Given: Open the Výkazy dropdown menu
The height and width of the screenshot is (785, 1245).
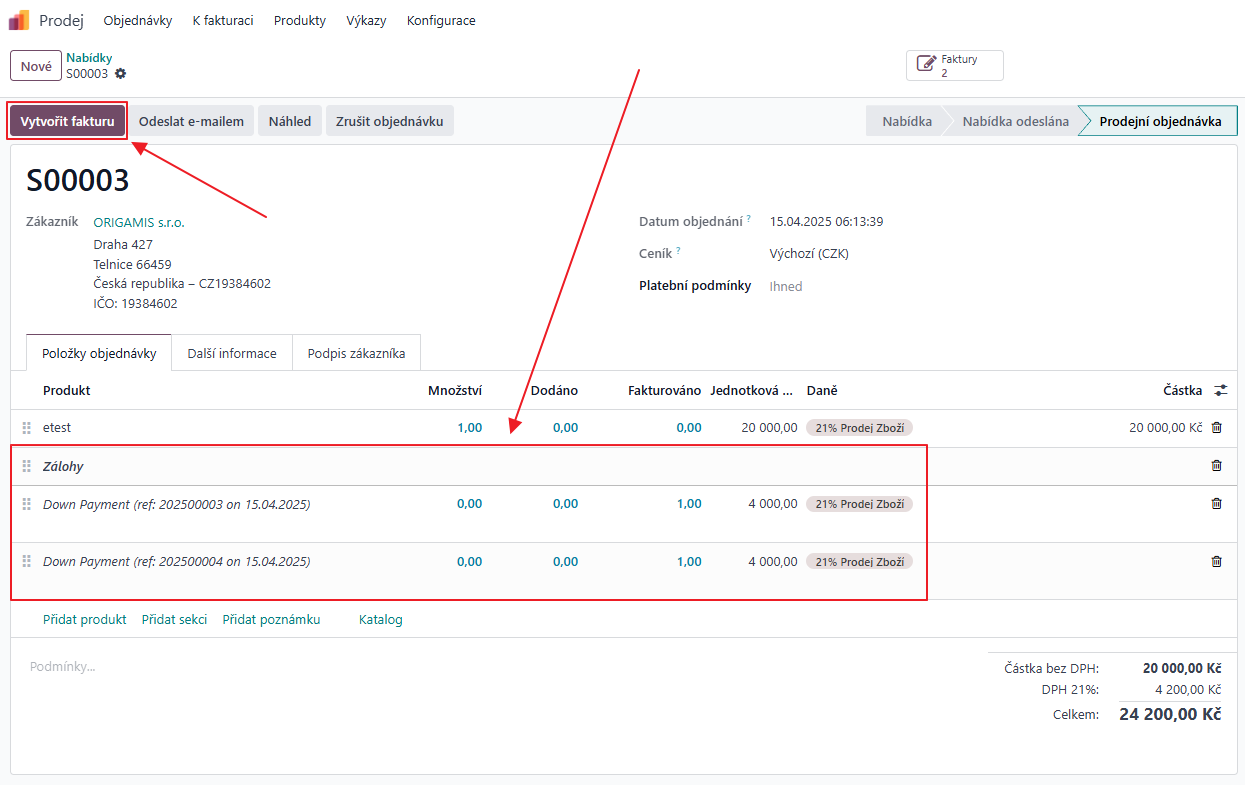Looking at the screenshot, I should click(366, 20).
